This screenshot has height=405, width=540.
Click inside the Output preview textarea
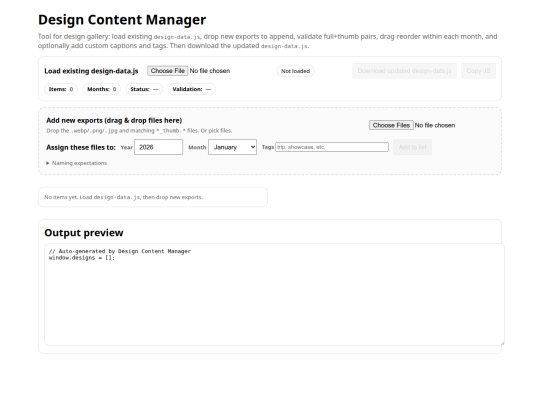tap(274, 294)
